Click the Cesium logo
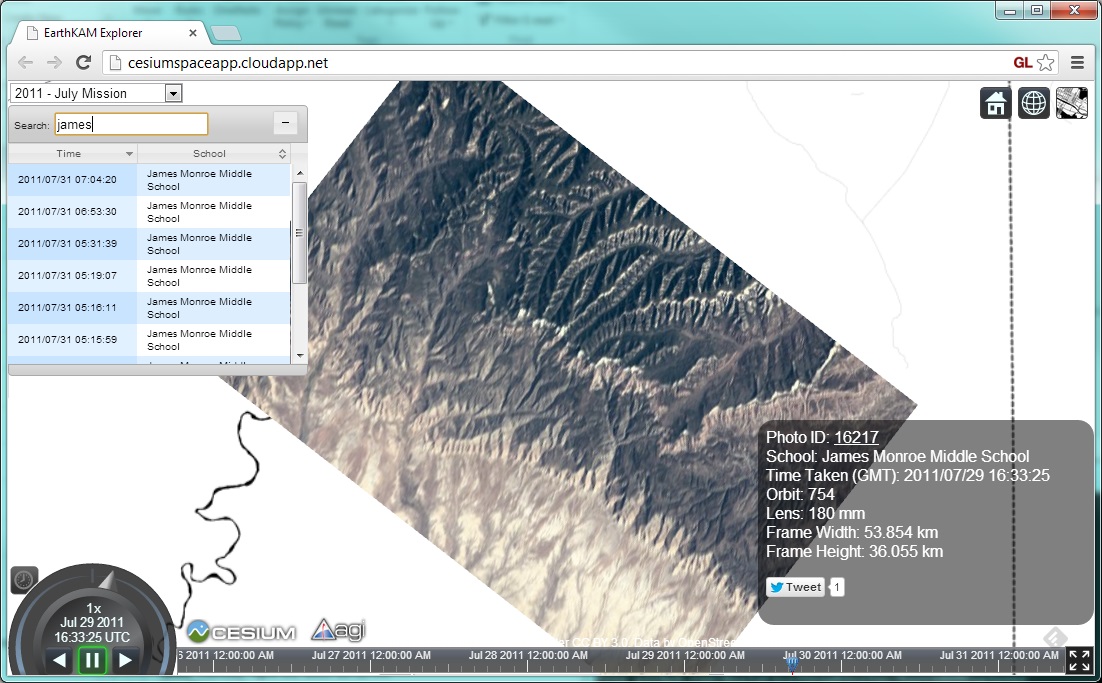 241,631
